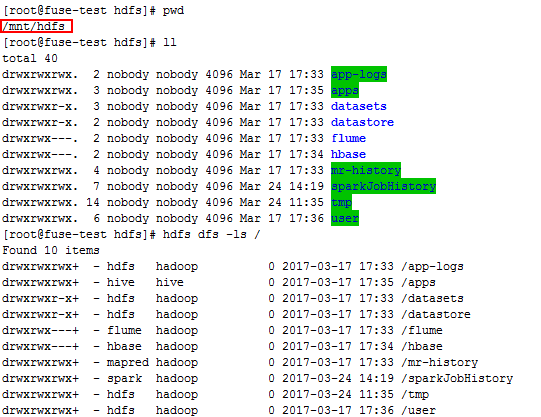Select the green mr-history directory

tap(366, 170)
